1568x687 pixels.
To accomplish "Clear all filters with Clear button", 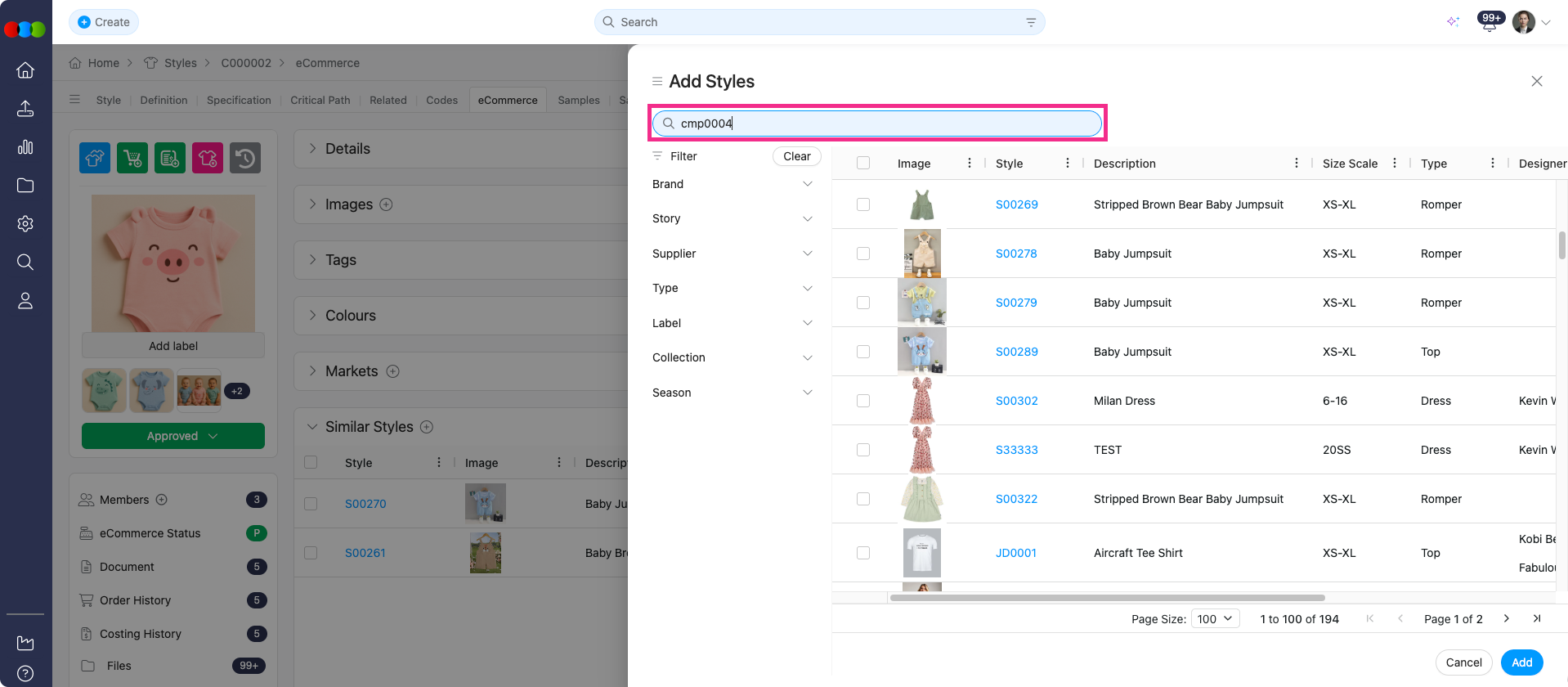I will (x=796, y=156).
